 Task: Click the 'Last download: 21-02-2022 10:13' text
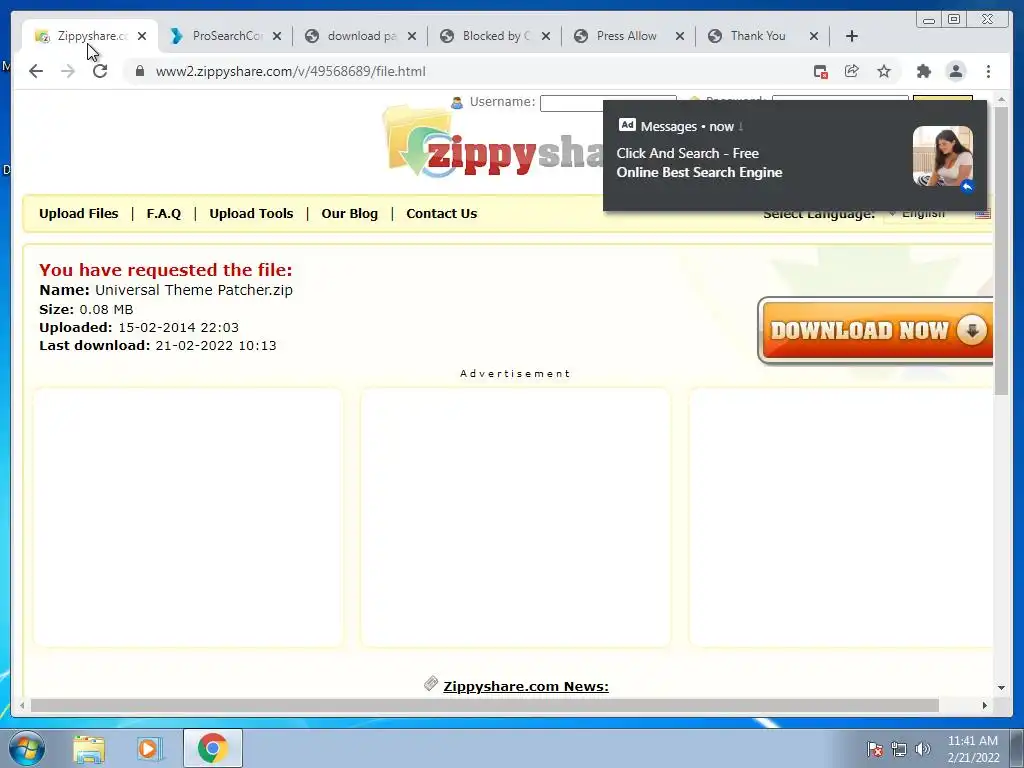[157, 345]
